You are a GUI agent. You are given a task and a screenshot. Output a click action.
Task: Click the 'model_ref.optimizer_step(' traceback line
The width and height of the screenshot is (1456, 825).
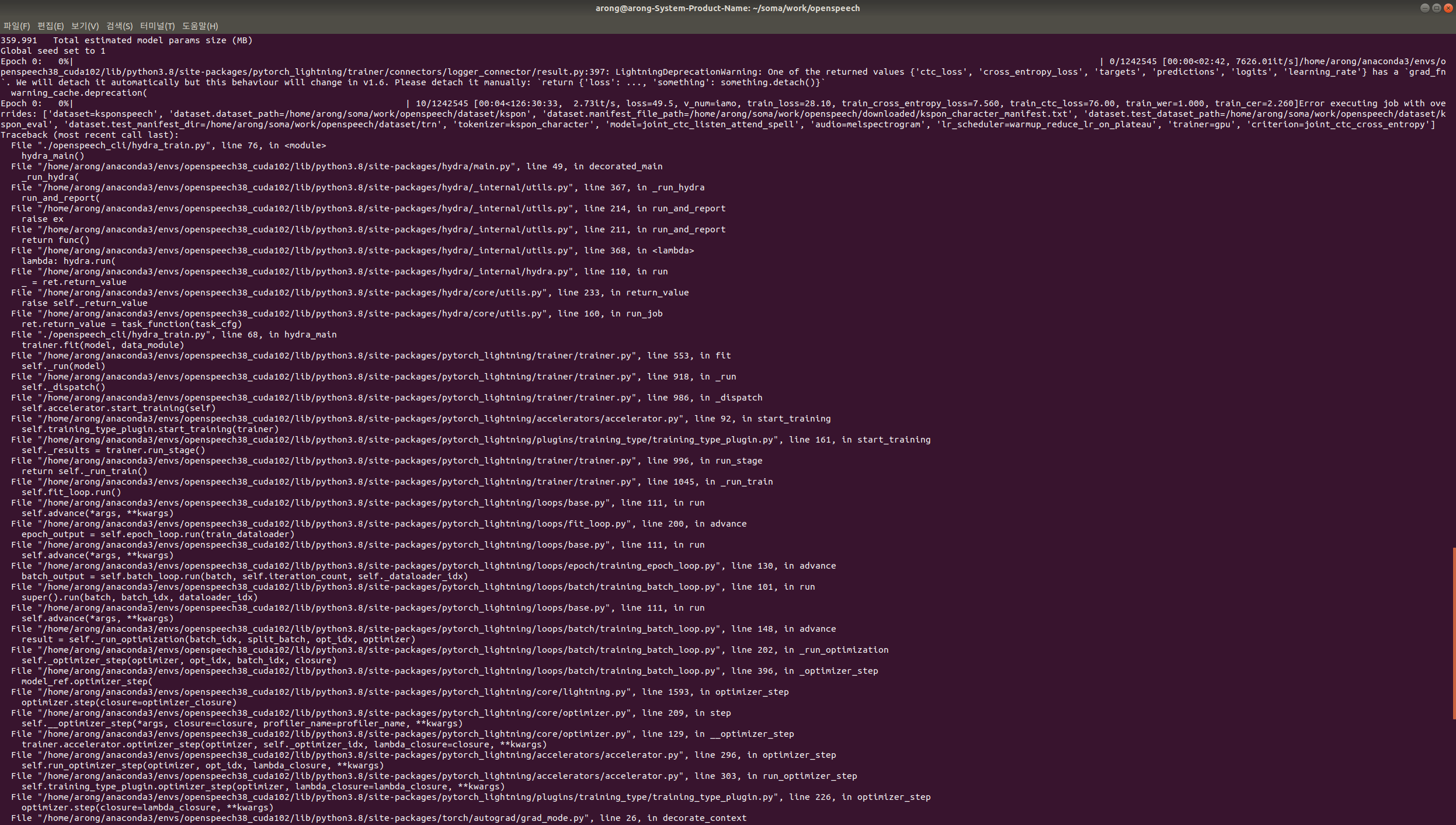coord(86,681)
